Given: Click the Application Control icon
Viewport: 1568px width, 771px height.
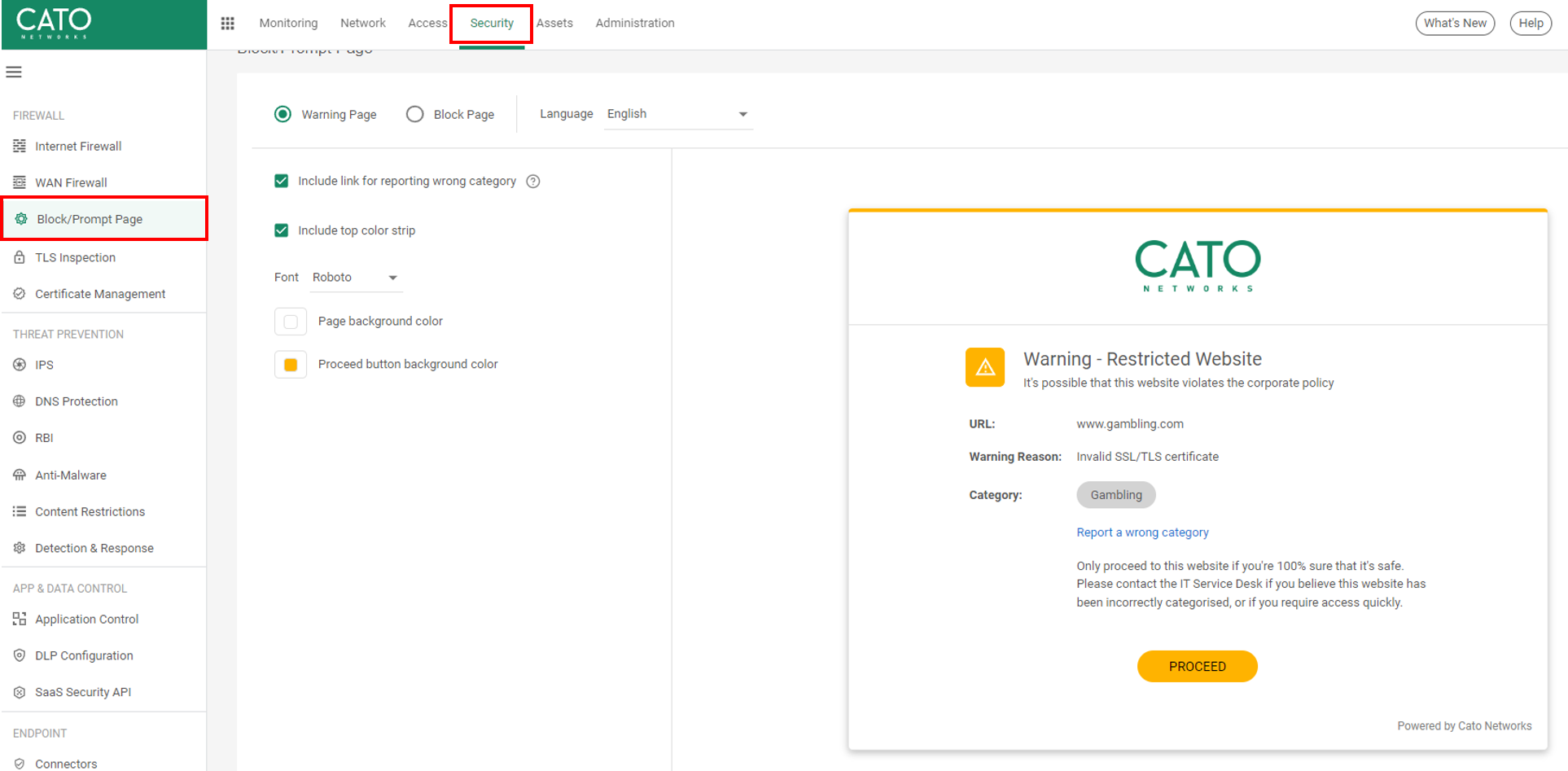Looking at the screenshot, I should pos(20,619).
